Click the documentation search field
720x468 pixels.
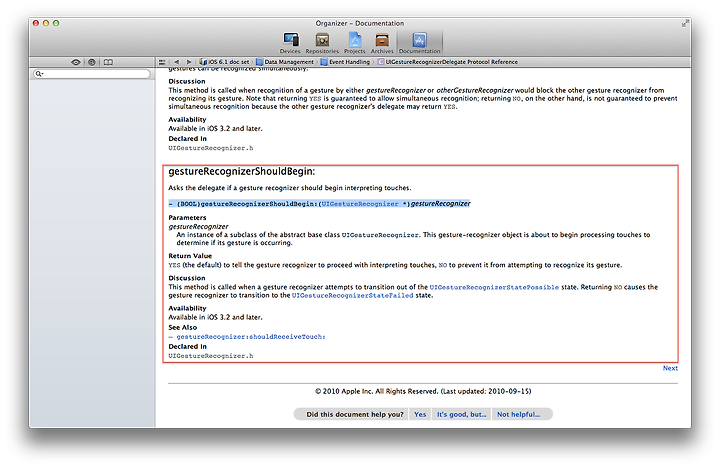click(x=92, y=73)
